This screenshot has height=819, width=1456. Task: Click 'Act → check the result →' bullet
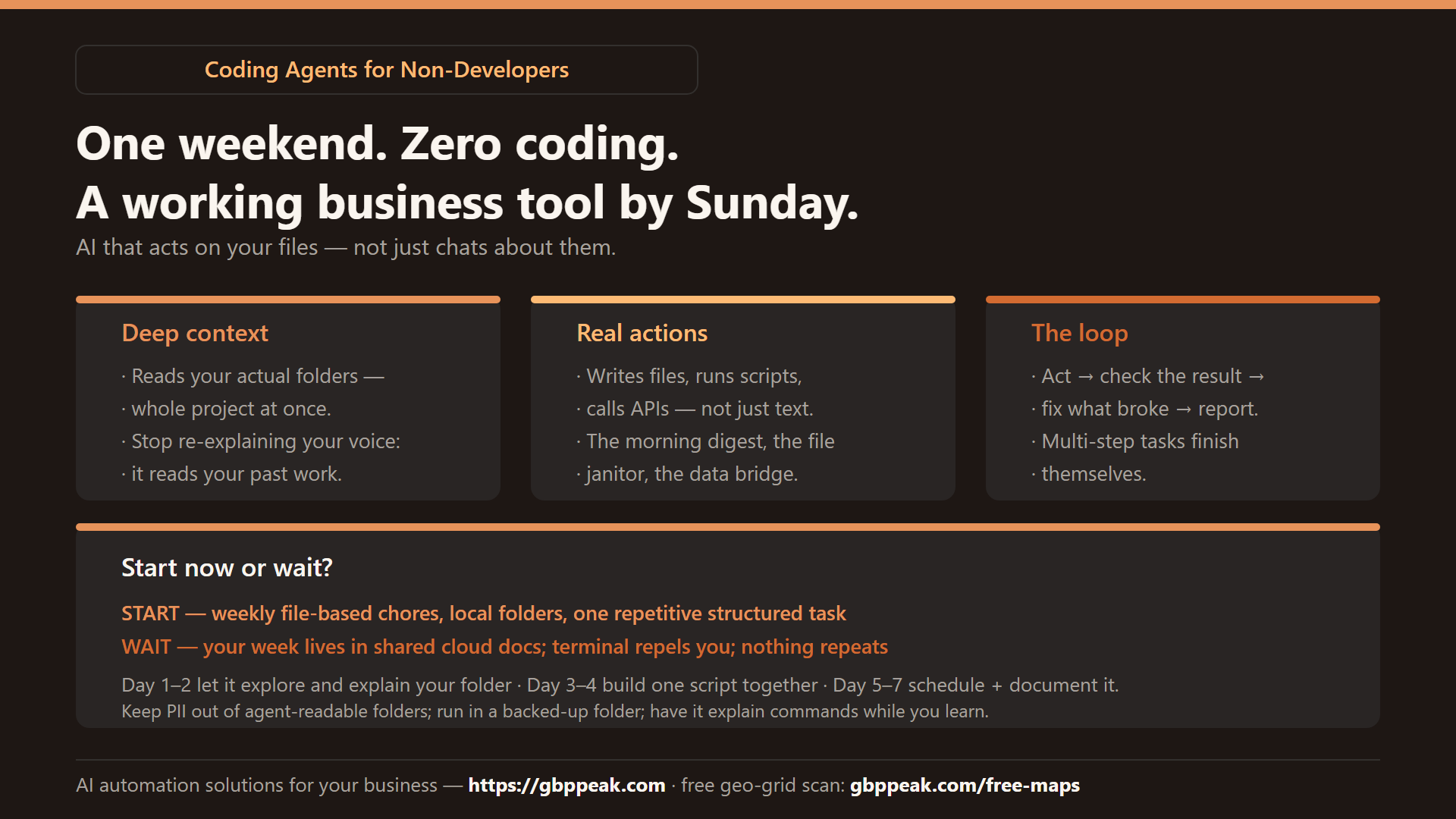[x=1148, y=376]
